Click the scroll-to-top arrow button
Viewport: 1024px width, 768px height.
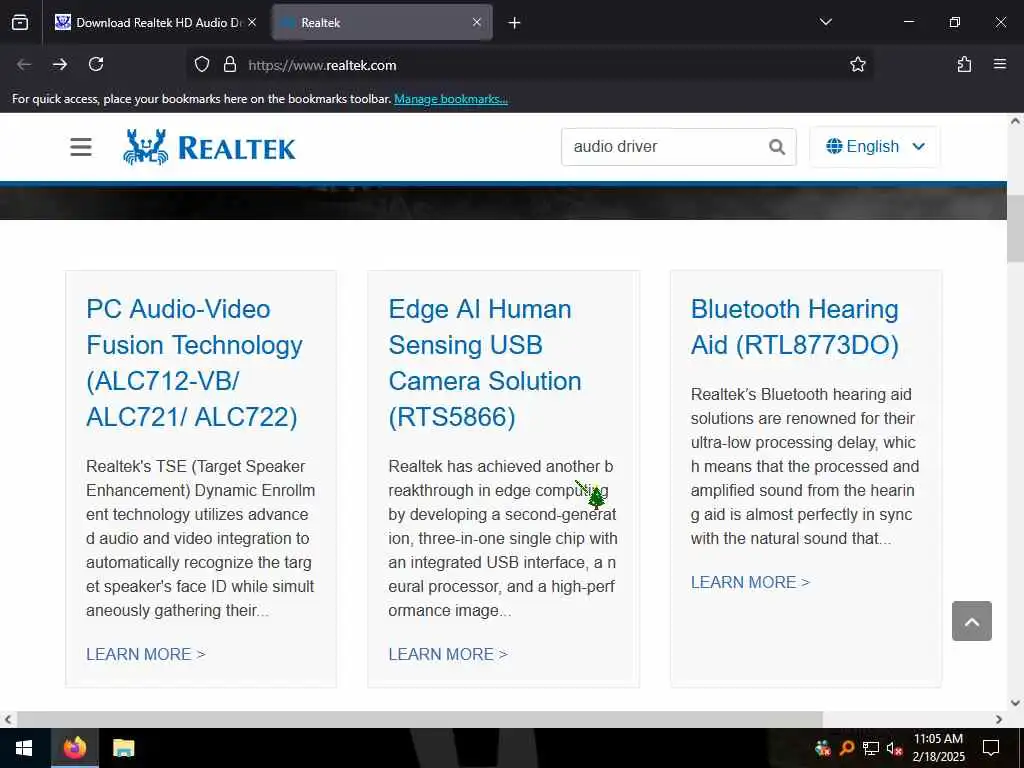[x=971, y=621]
